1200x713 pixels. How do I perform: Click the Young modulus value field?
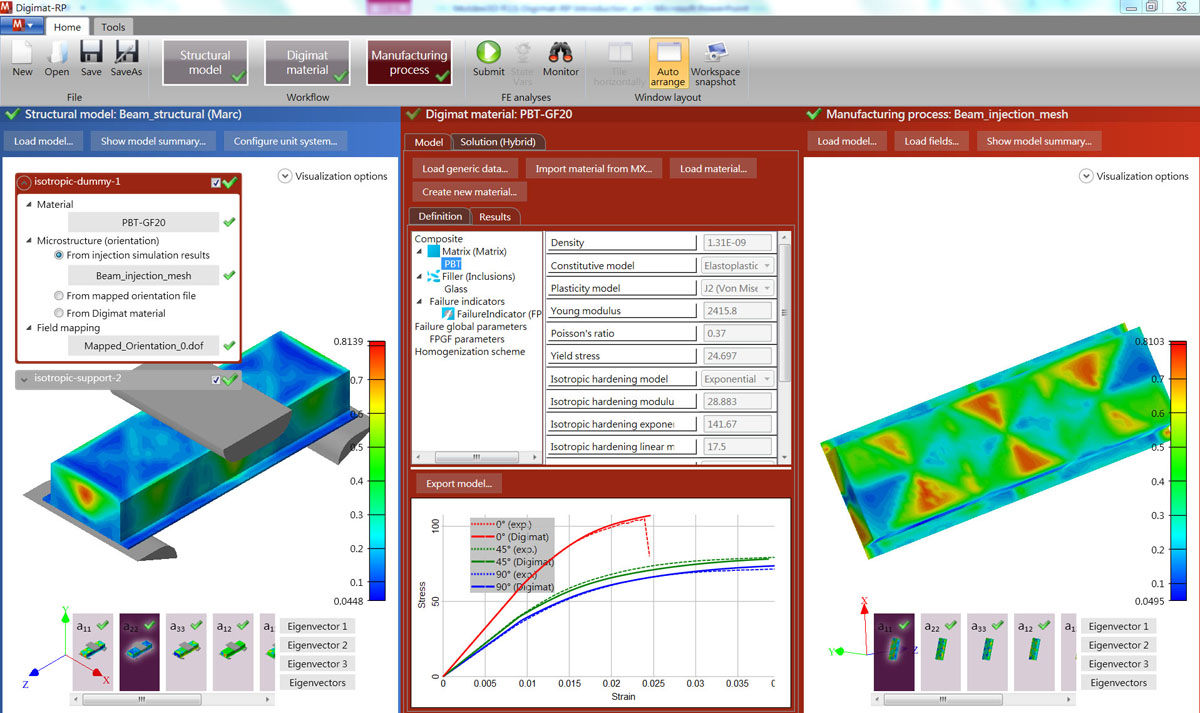point(736,311)
